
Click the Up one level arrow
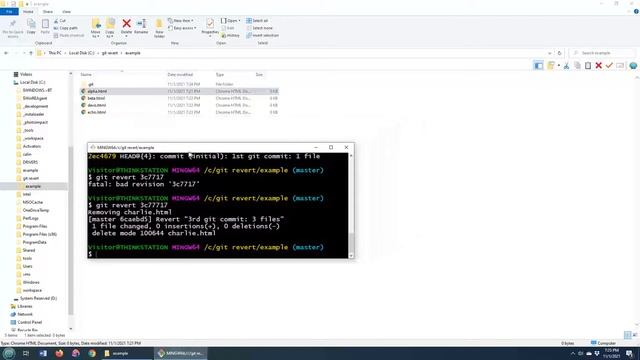coord(31,53)
